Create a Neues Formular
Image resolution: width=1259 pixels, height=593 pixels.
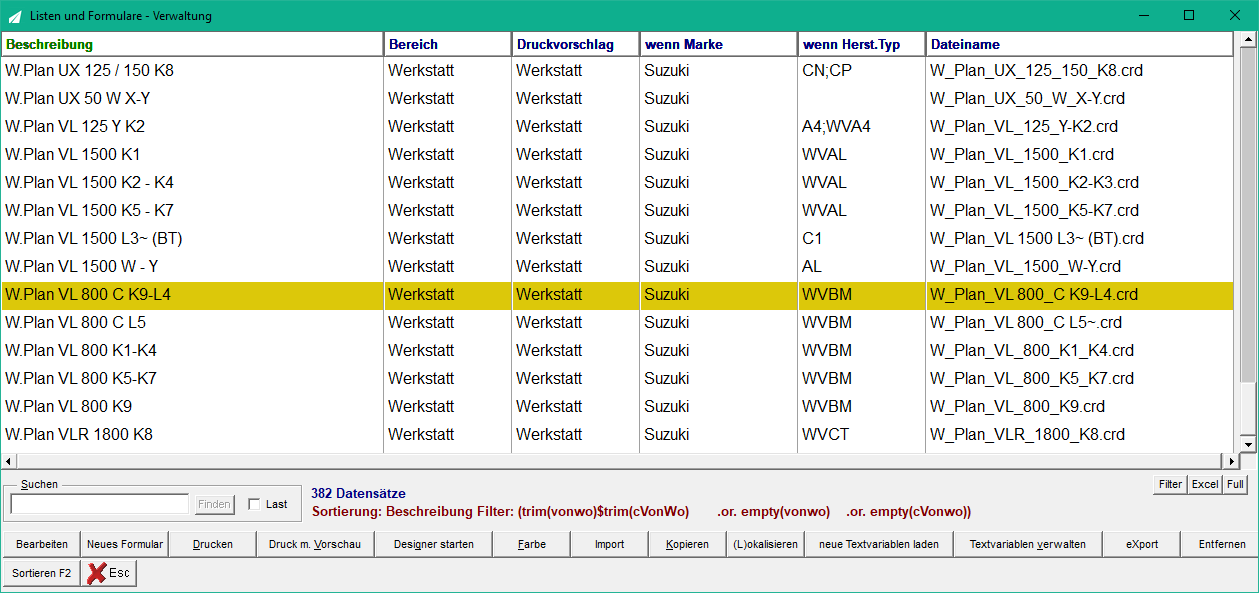click(x=125, y=544)
